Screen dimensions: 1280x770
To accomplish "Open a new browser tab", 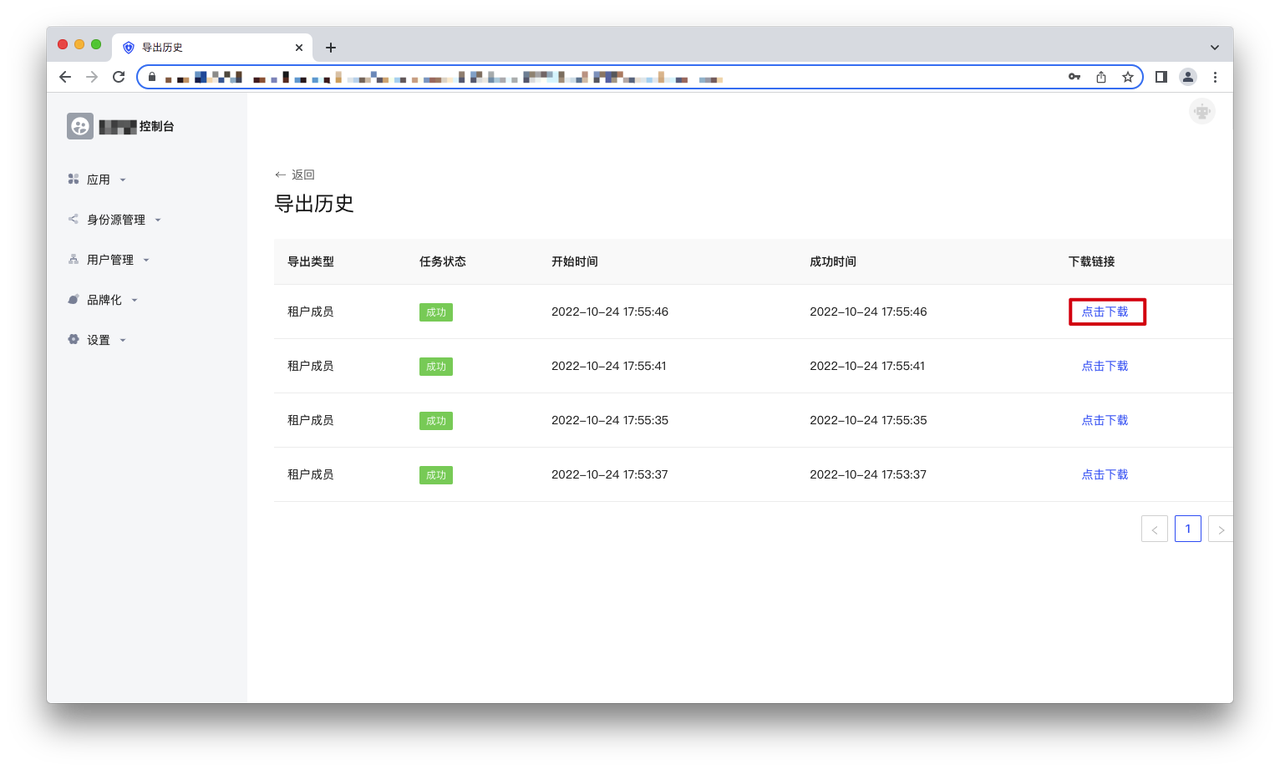I will (x=331, y=47).
